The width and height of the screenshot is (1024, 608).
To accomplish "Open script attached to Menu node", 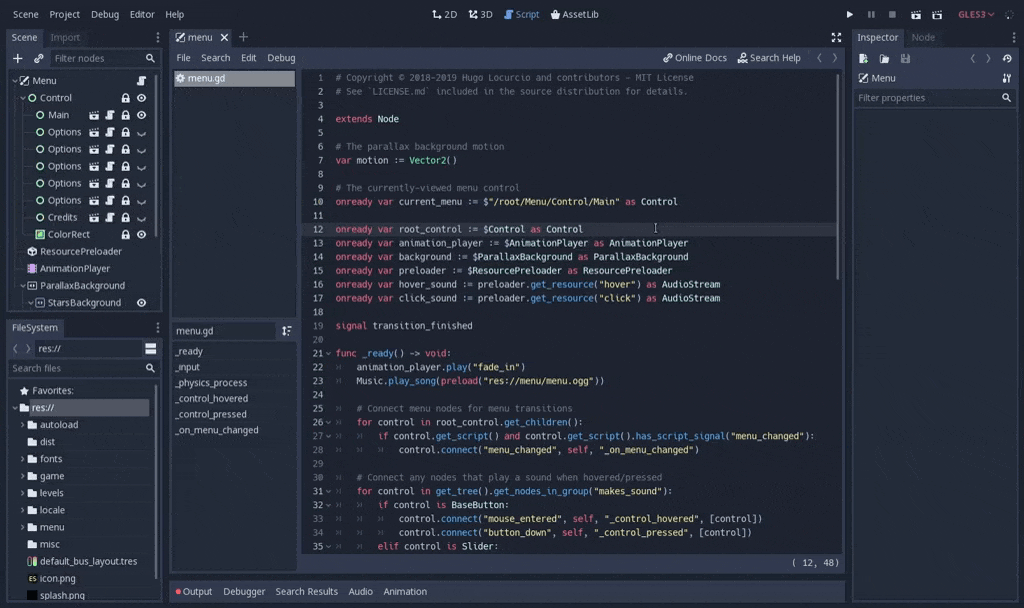I will point(141,81).
